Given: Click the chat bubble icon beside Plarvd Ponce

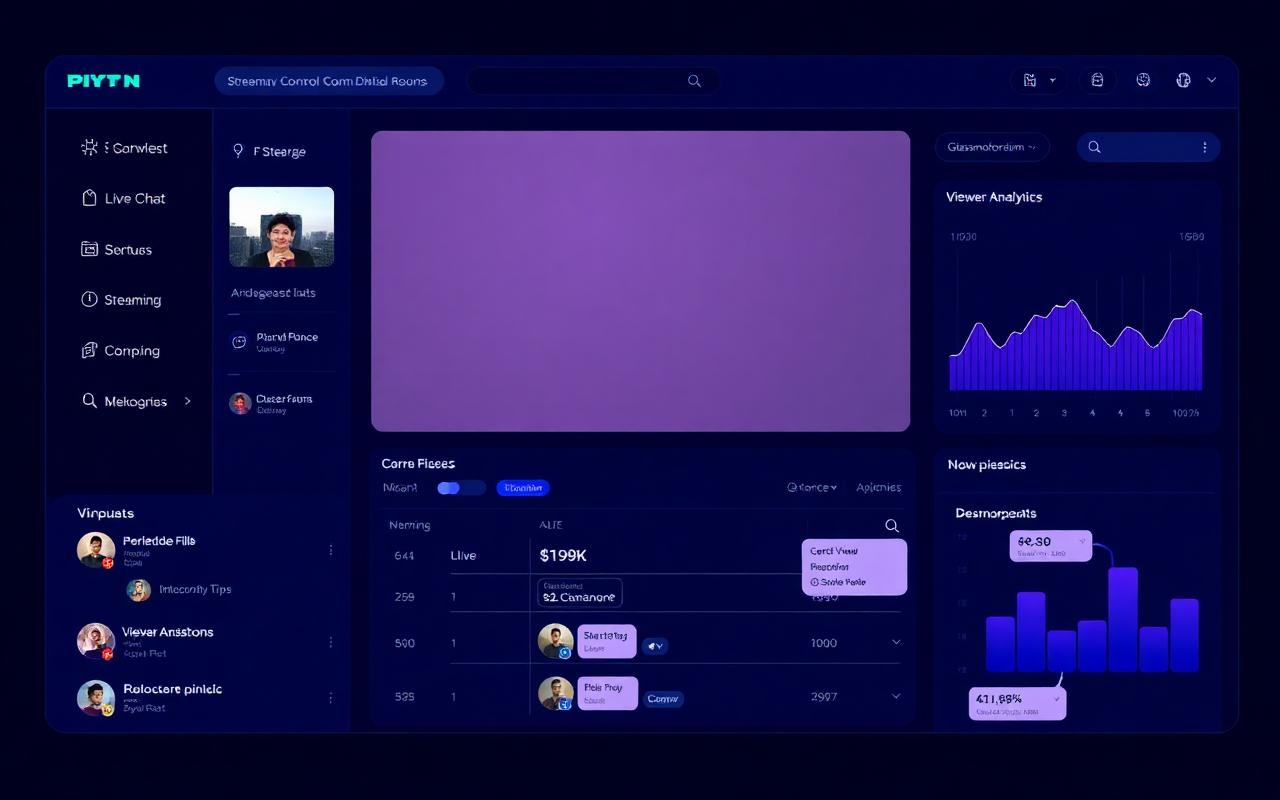Looking at the screenshot, I should tap(239, 342).
